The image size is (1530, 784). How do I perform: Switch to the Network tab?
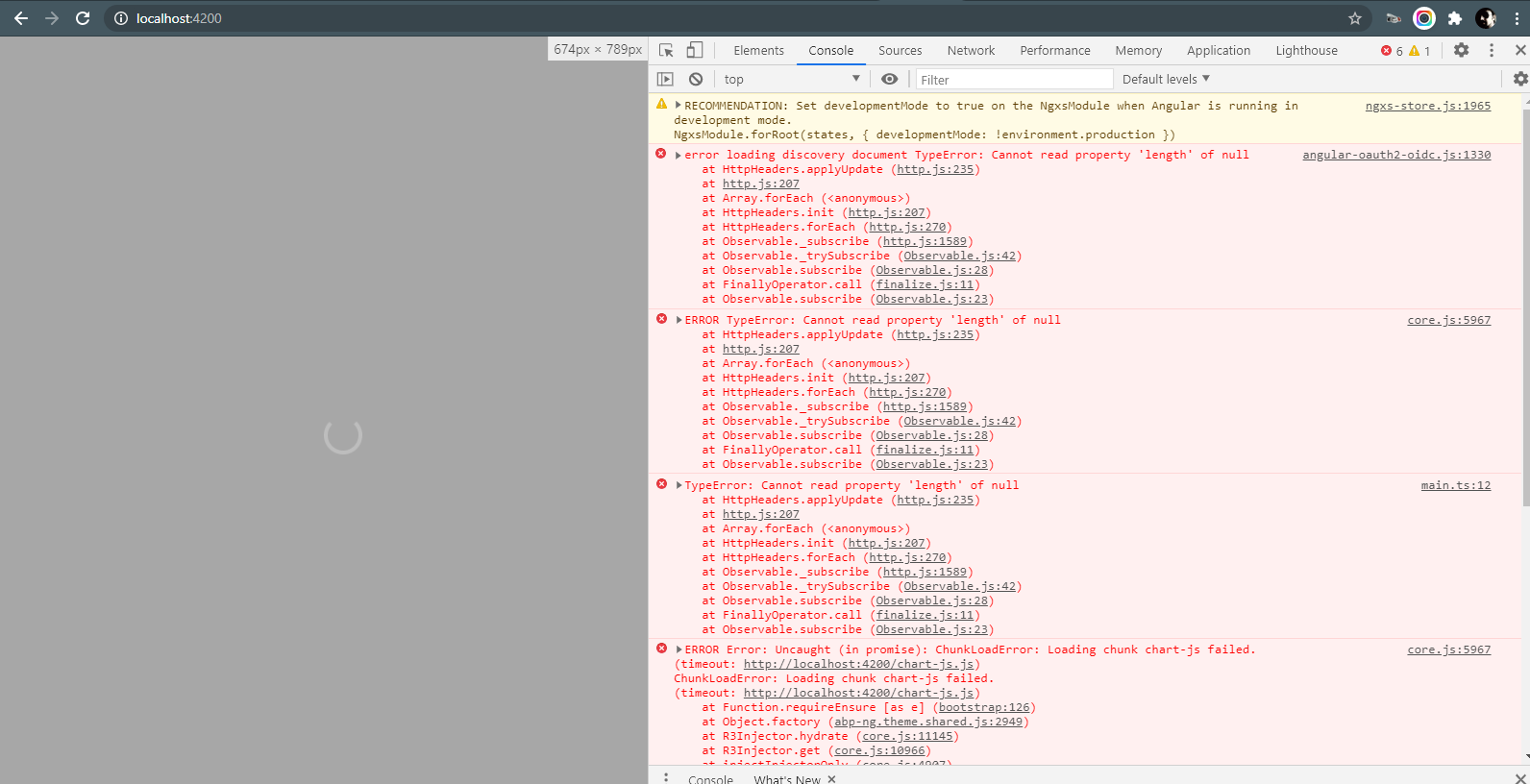coord(971,50)
